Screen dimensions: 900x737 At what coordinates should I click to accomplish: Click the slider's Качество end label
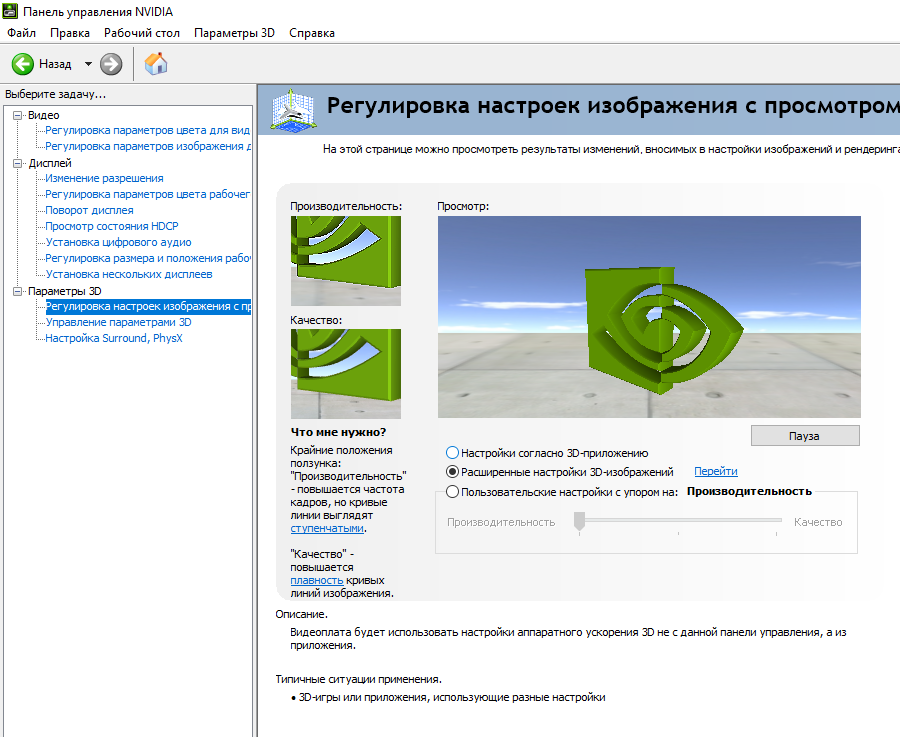[x=818, y=522]
